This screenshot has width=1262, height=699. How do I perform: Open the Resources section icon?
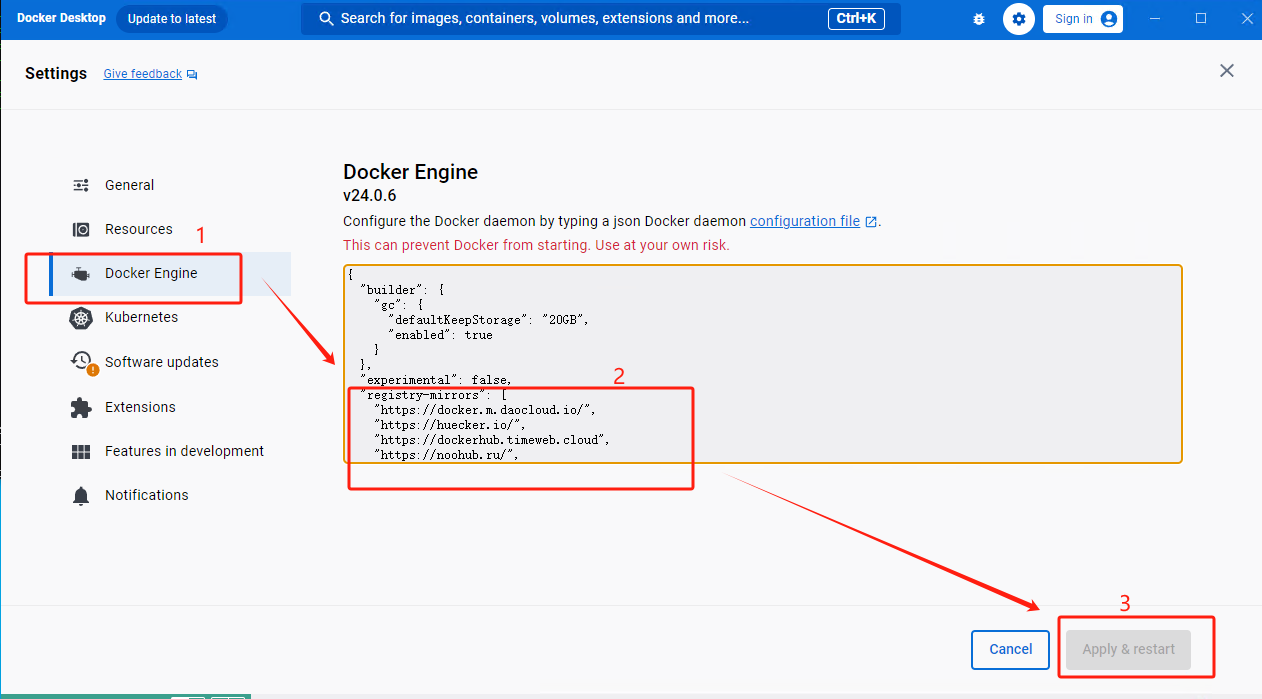(x=80, y=229)
